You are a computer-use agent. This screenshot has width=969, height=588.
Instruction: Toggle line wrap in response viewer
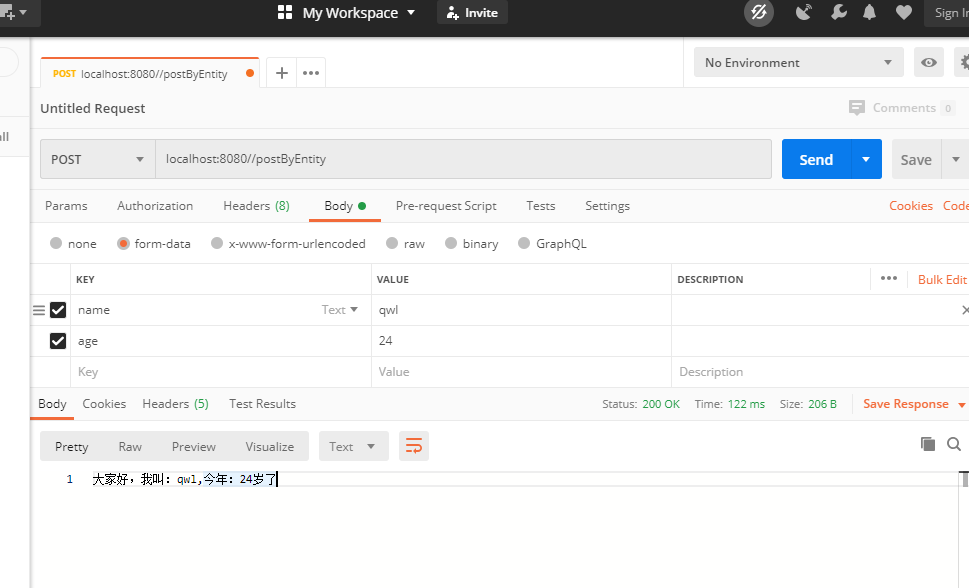(x=413, y=446)
